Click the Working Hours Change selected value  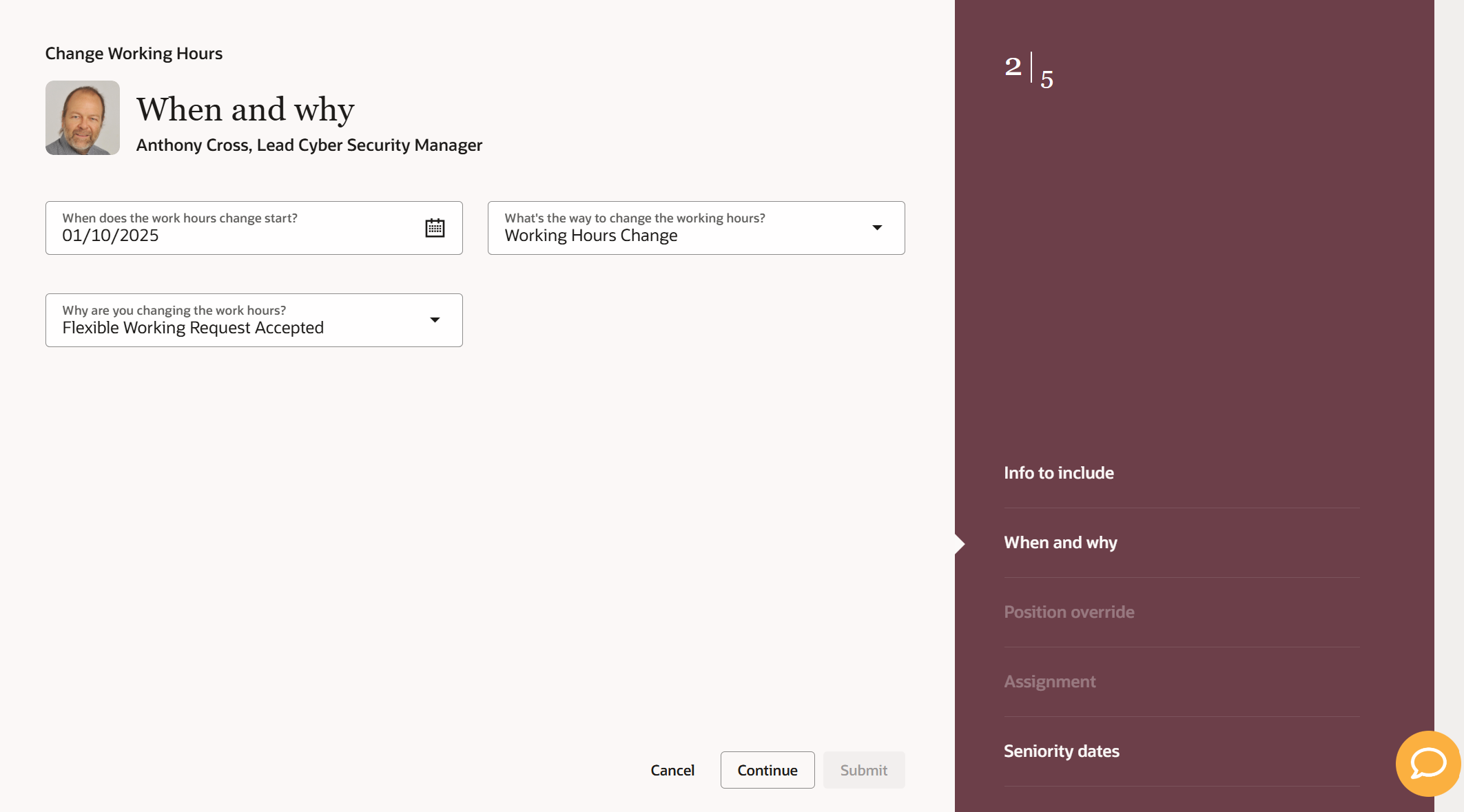click(591, 236)
